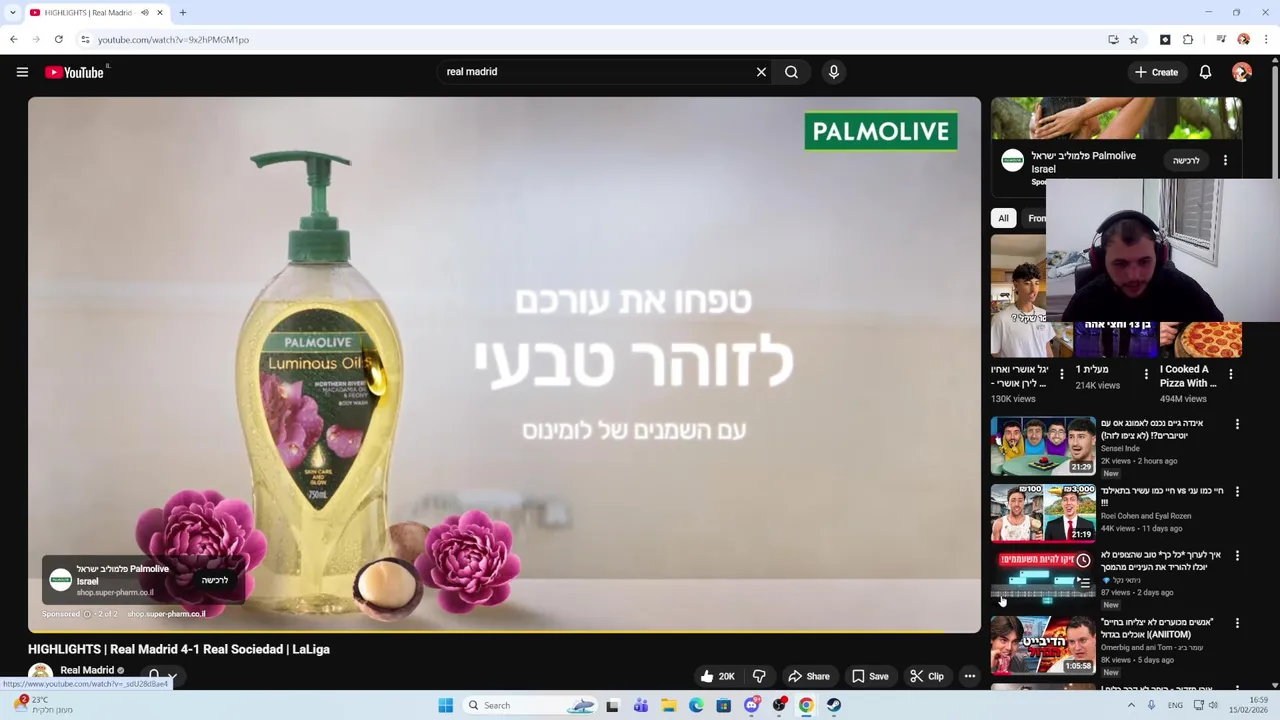Click the Palmolive ad video area
Image resolution: width=1280 pixels, height=720 pixels.
[x=504, y=365]
